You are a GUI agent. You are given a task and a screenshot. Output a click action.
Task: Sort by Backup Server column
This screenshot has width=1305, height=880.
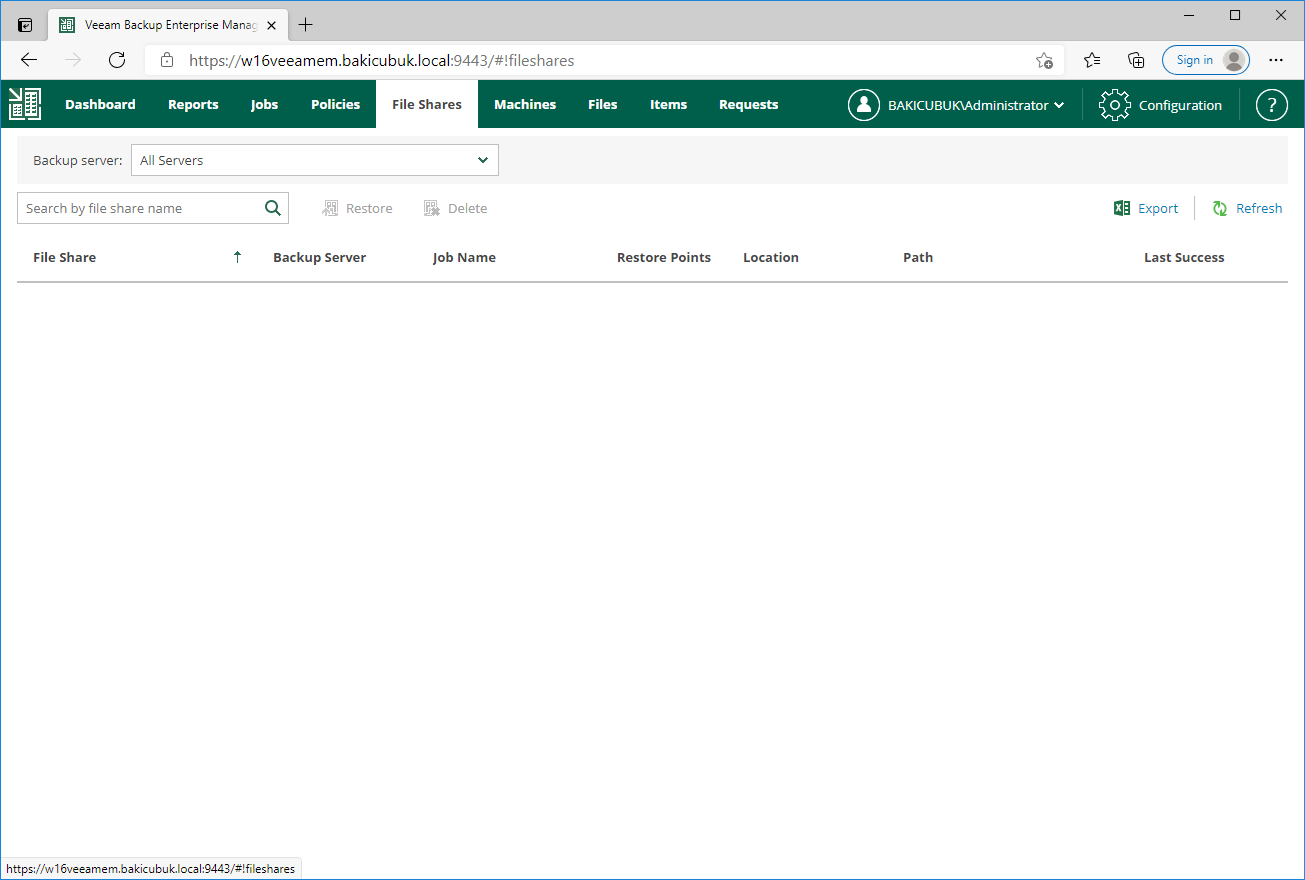(x=319, y=257)
